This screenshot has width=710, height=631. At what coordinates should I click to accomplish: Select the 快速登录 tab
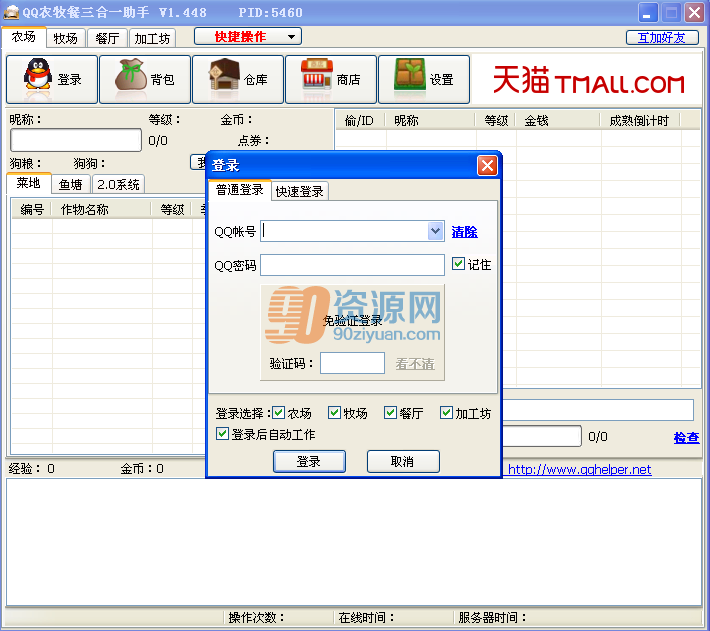tap(300, 191)
